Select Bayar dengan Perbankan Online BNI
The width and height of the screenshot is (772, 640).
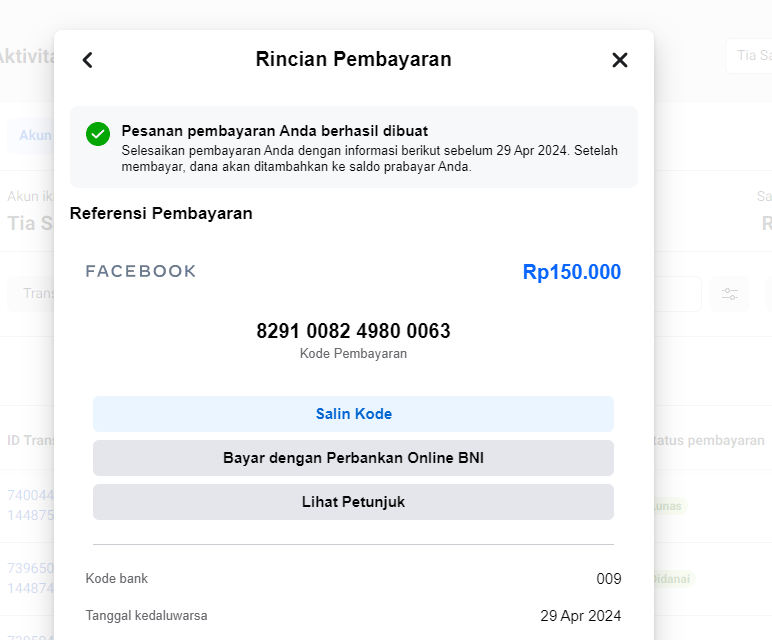click(x=354, y=458)
